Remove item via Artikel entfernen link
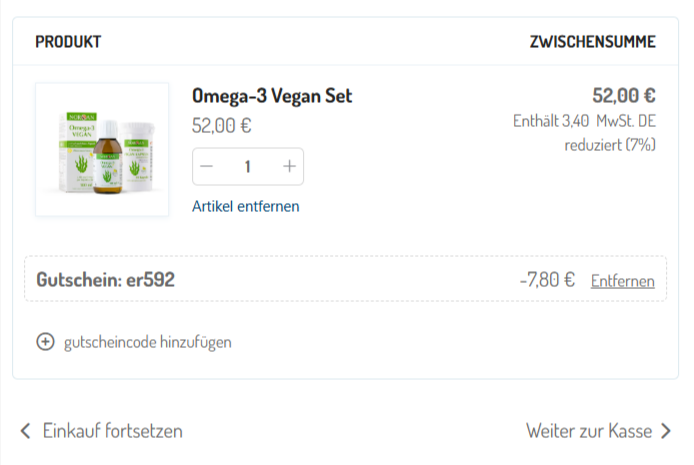The width and height of the screenshot is (694, 465). click(246, 206)
